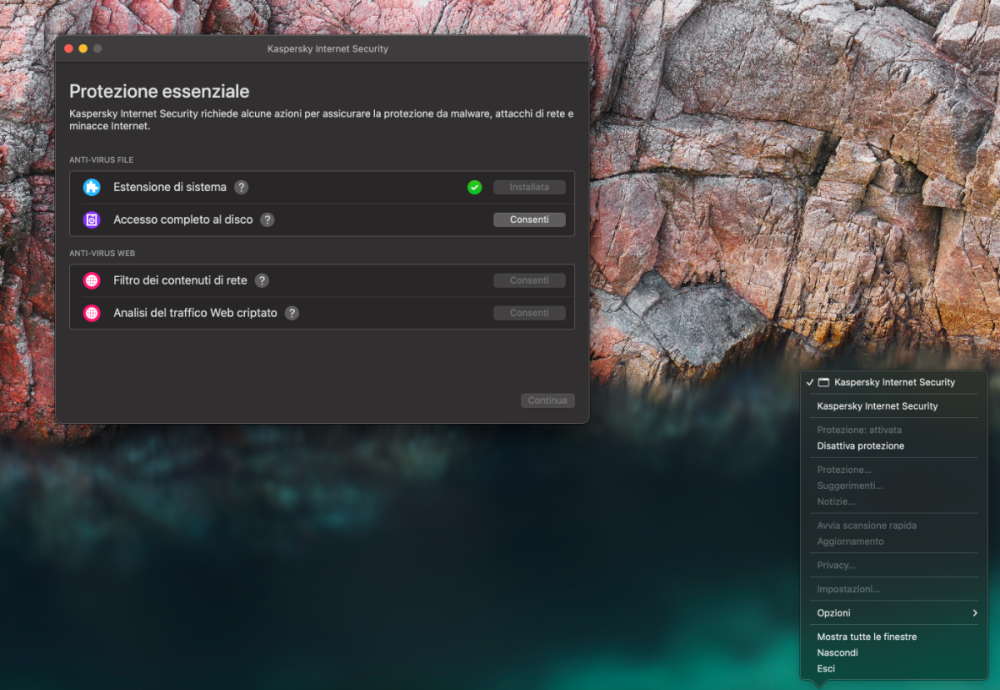1000x690 pixels.
Task: Click the ANTI-VIRUS WEB section label
Action: [102, 253]
